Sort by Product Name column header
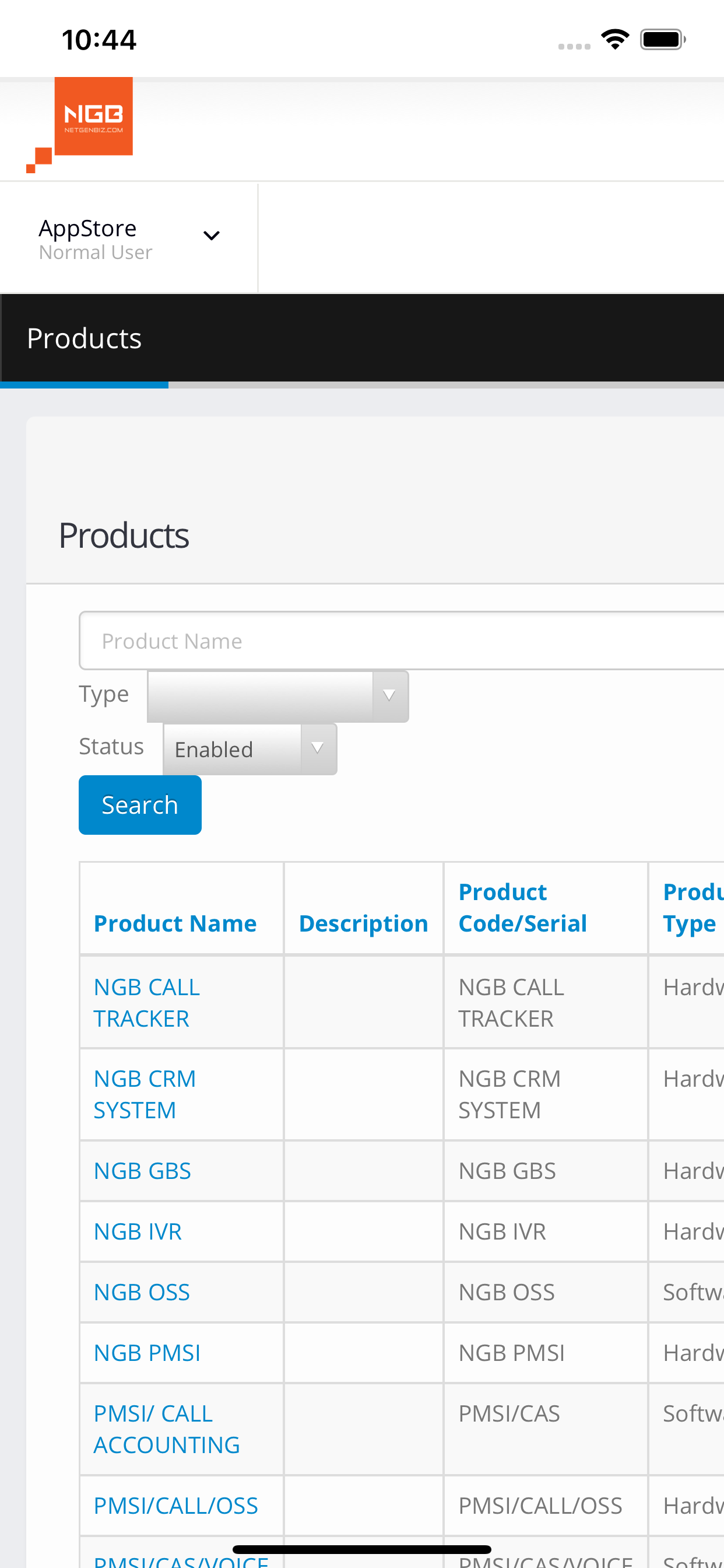This screenshot has height=1568, width=724. click(175, 923)
